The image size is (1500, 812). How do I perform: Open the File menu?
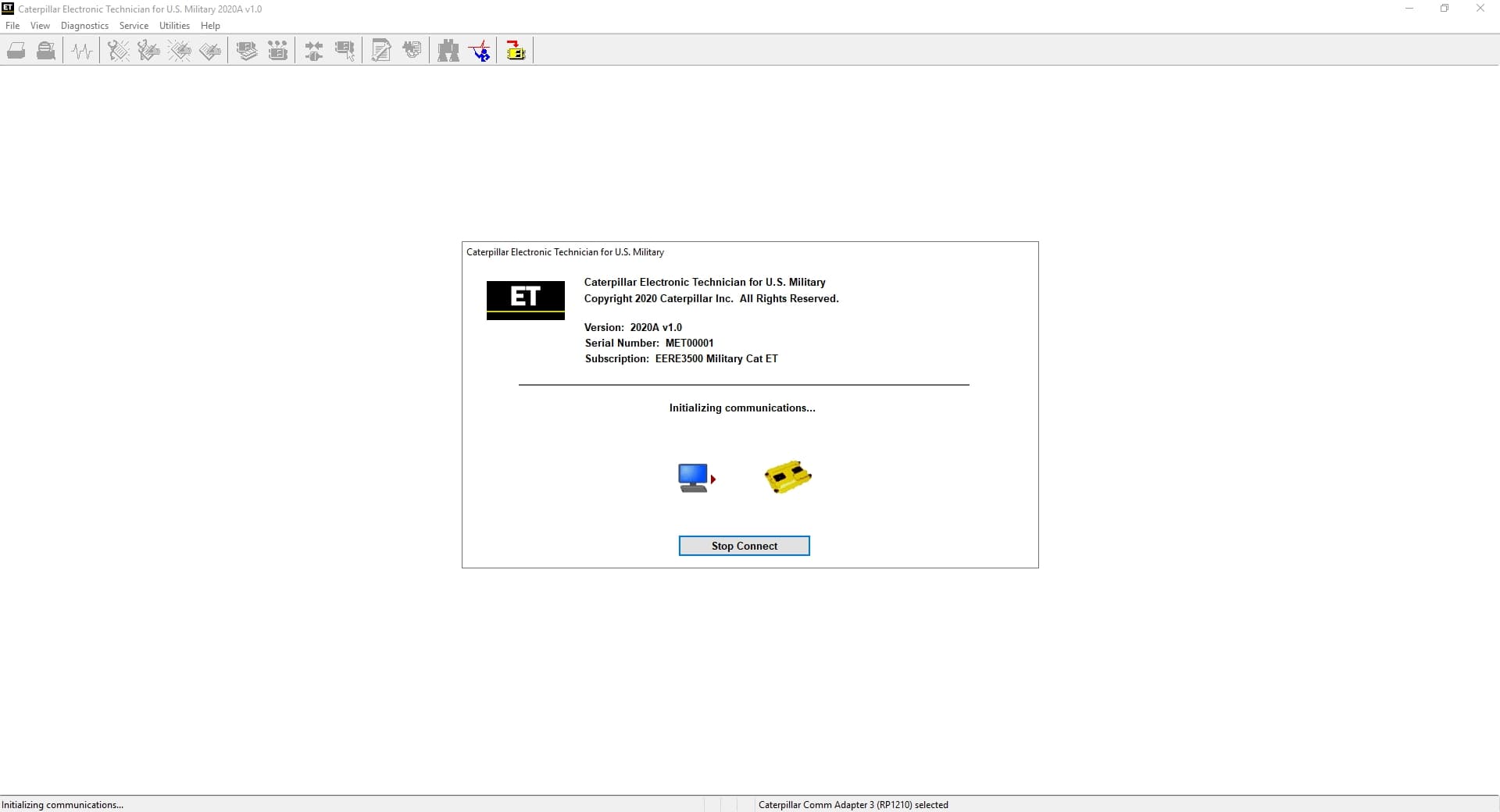tap(12, 26)
